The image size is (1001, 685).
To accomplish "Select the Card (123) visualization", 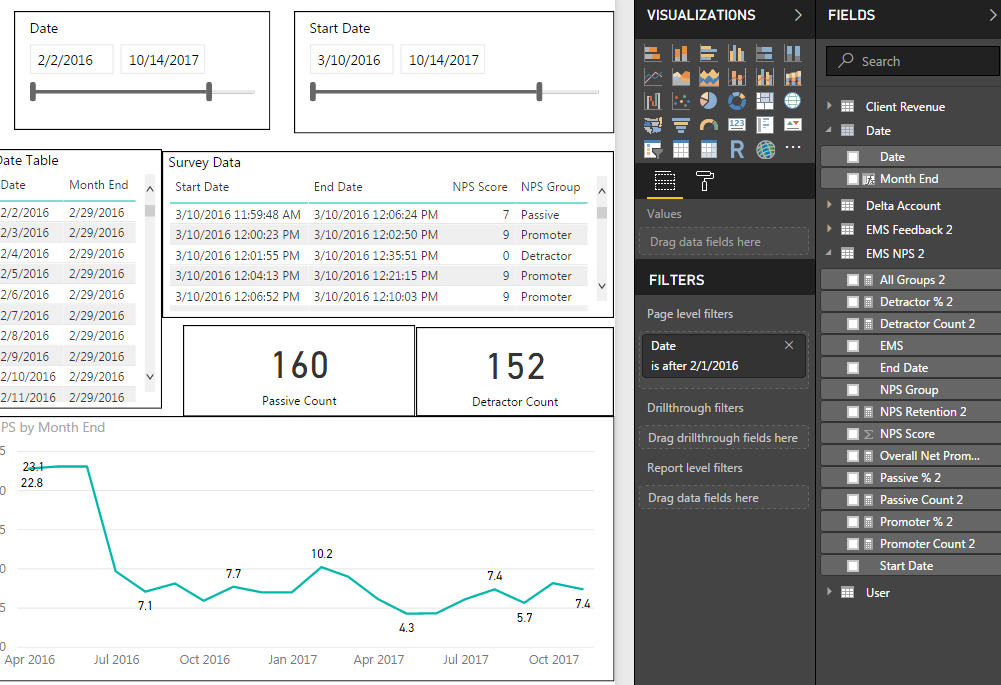I will pos(737,125).
